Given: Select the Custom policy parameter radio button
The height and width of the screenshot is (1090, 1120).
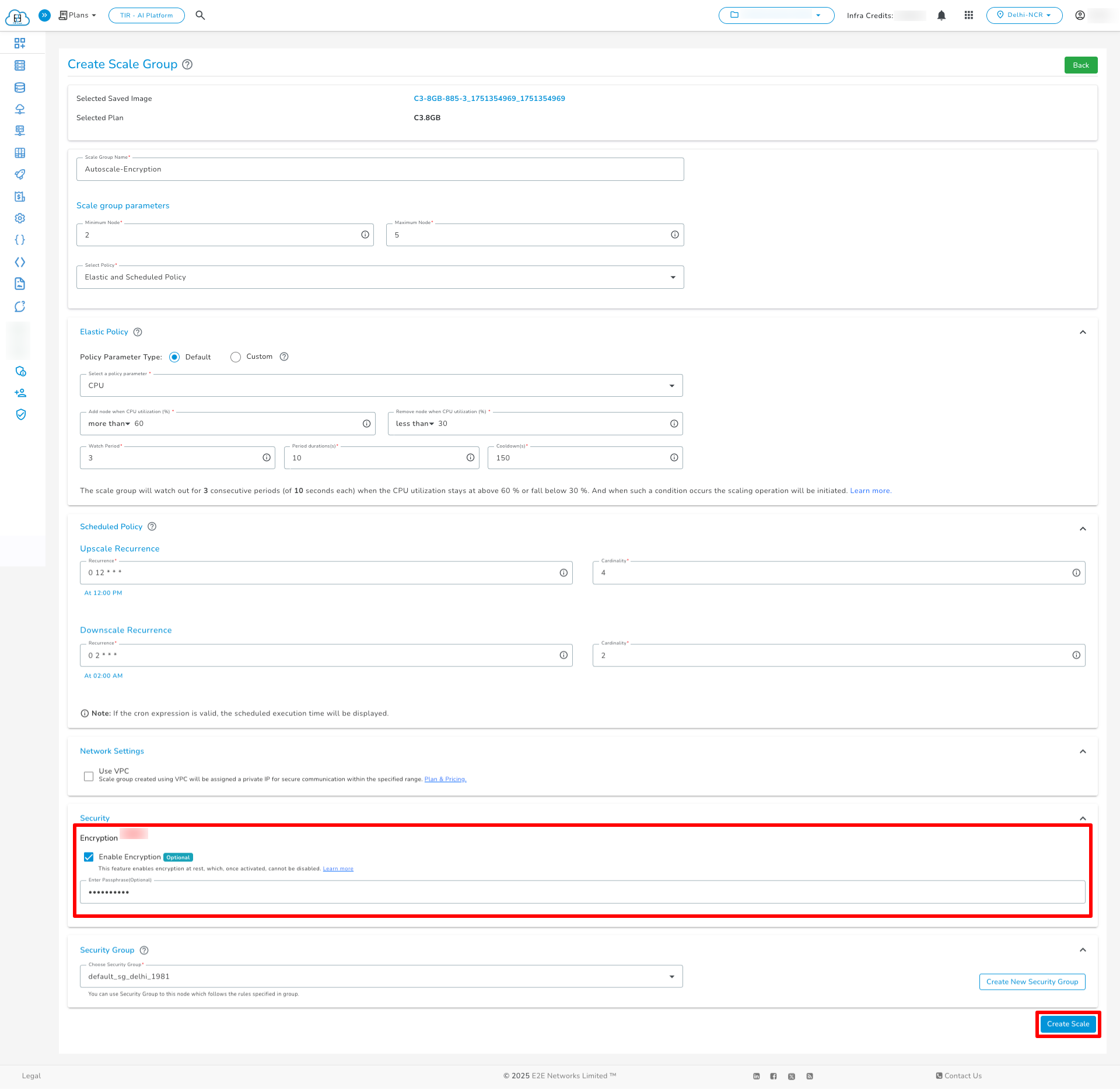Looking at the screenshot, I should point(236,357).
